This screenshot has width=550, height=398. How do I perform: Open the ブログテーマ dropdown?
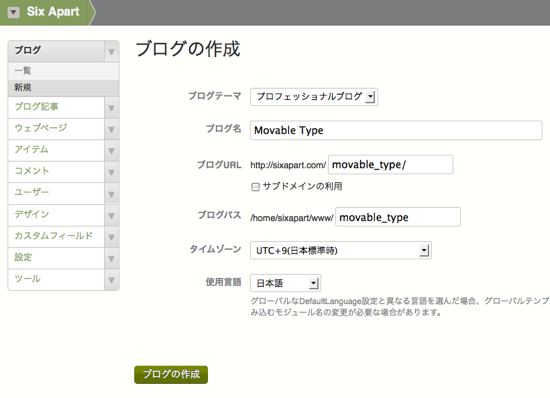(314, 97)
